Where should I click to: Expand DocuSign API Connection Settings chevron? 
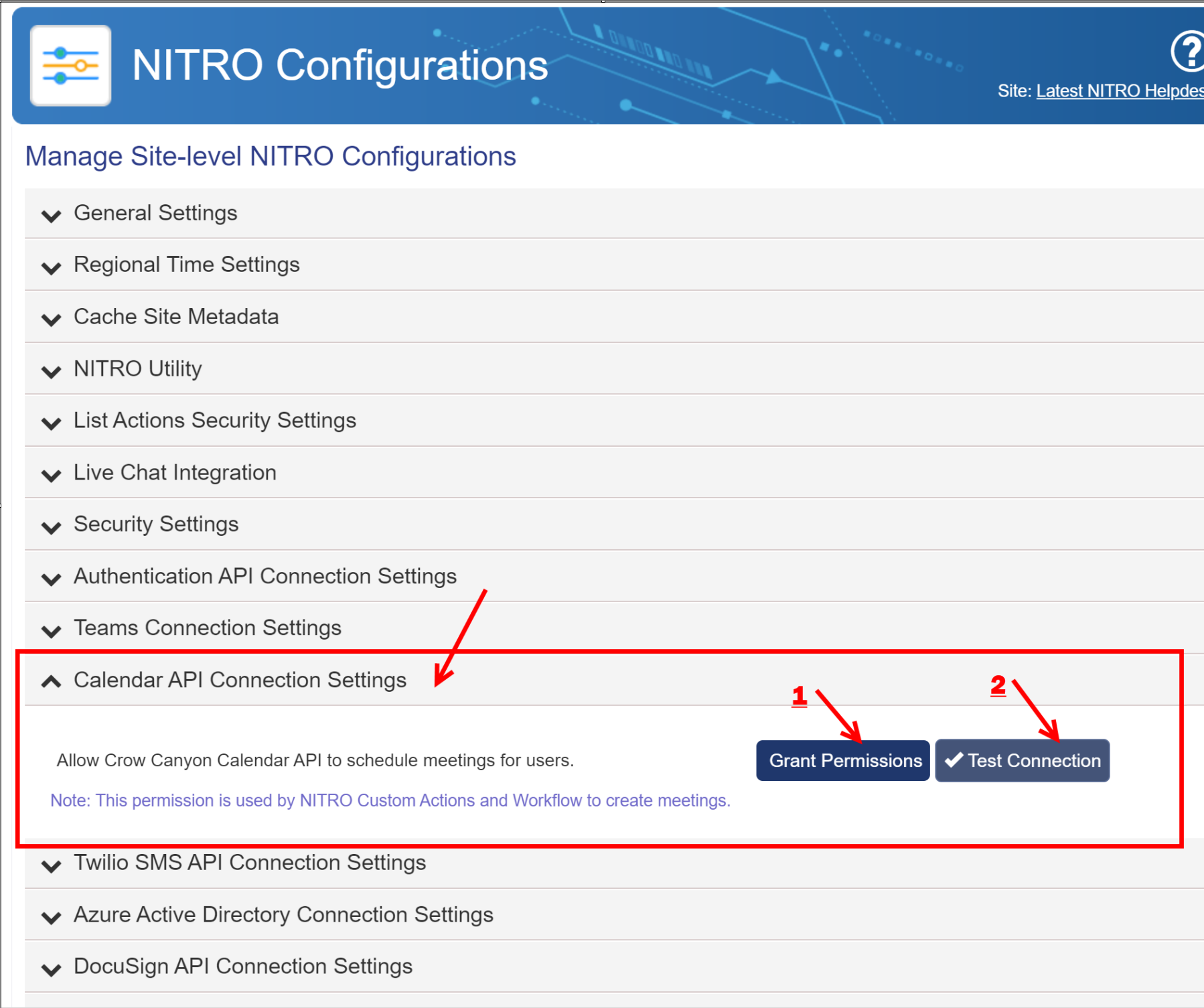coord(52,970)
